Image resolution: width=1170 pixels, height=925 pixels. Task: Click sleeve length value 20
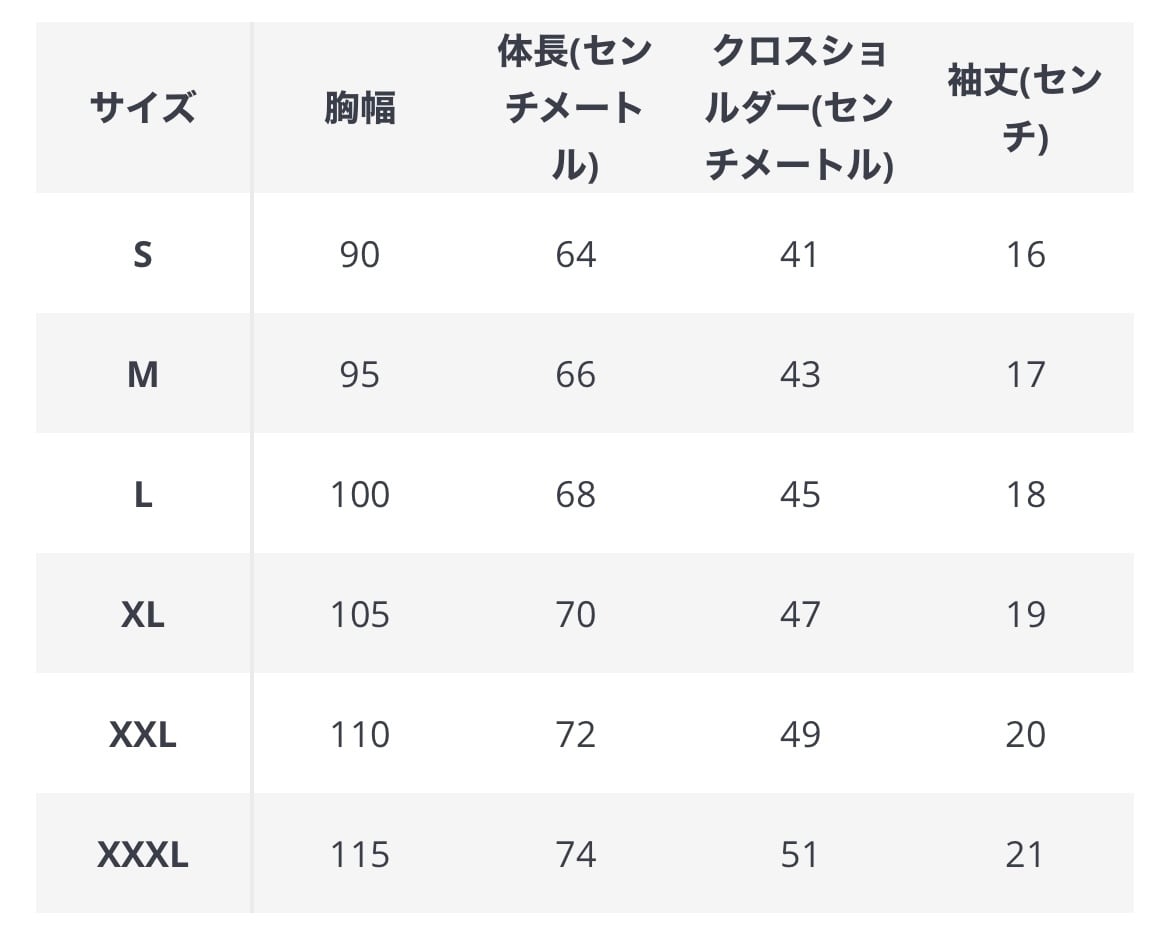[x=1025, y=735]
